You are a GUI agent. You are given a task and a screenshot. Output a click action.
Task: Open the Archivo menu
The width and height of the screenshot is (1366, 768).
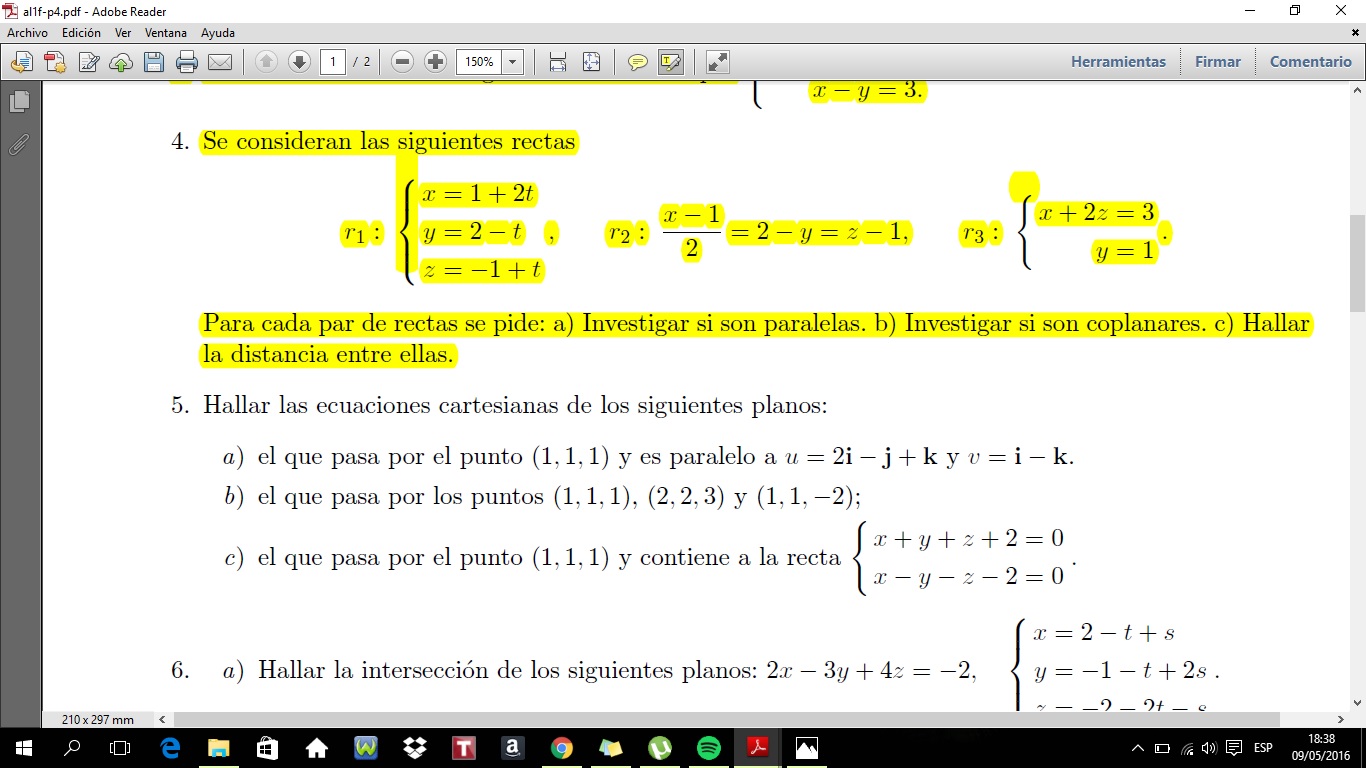click(x=27, y=33)
